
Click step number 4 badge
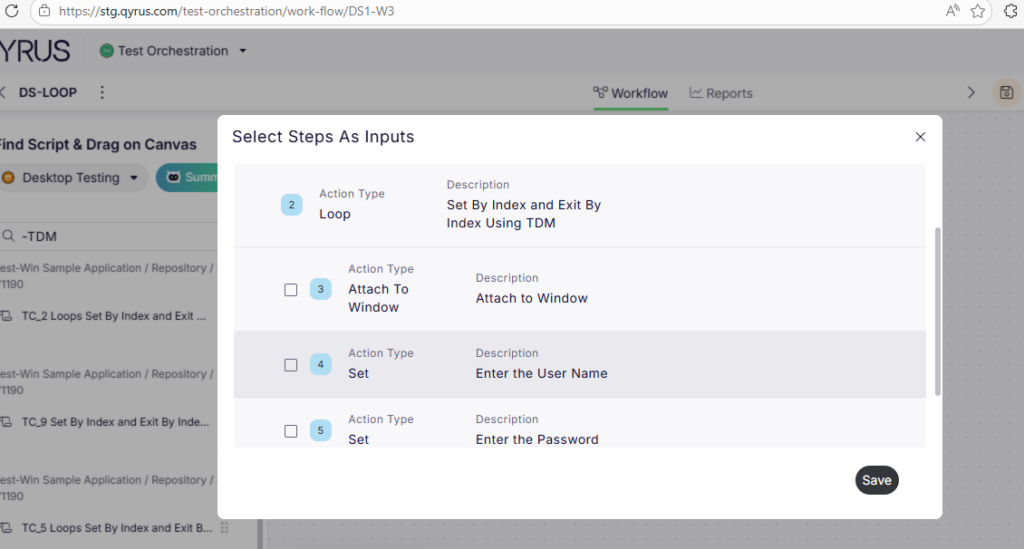[321, 364]
